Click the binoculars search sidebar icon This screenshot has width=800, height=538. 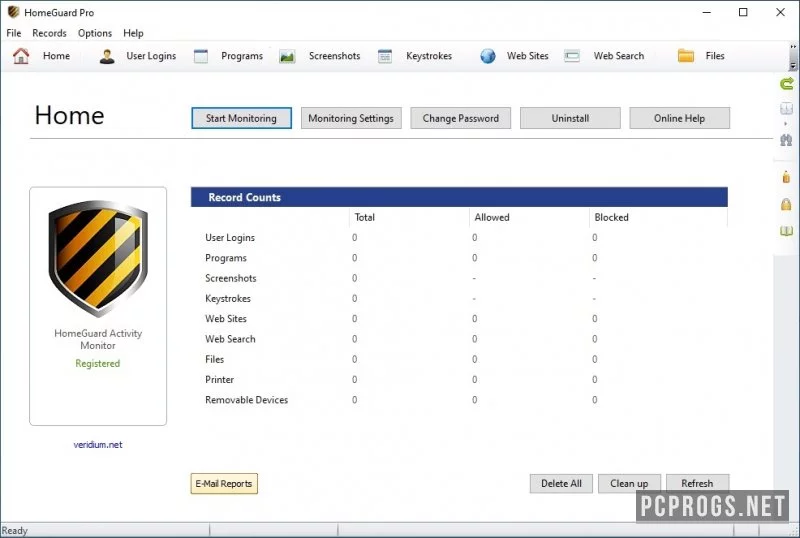pos(786,139)
